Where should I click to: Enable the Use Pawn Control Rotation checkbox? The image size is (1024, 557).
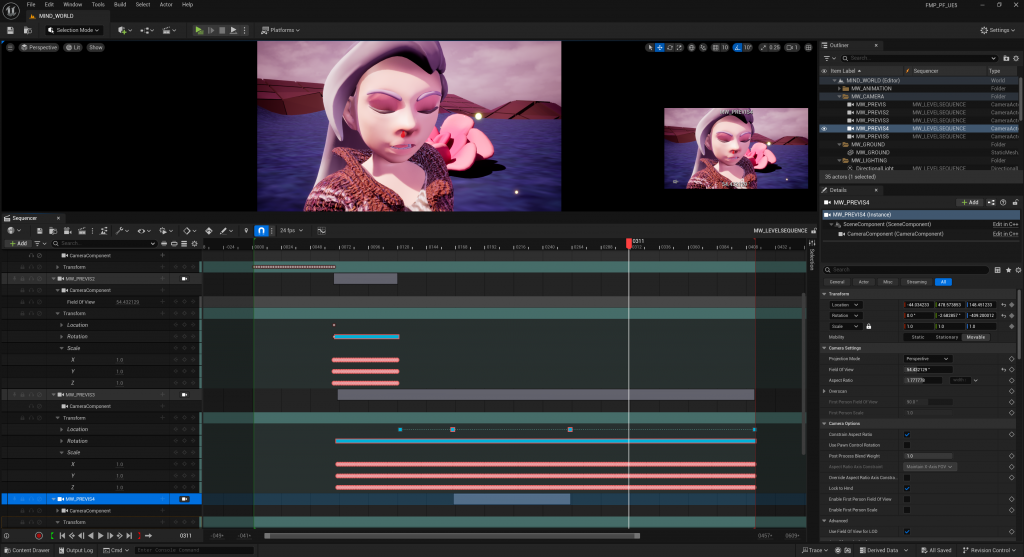pos(907,445)
